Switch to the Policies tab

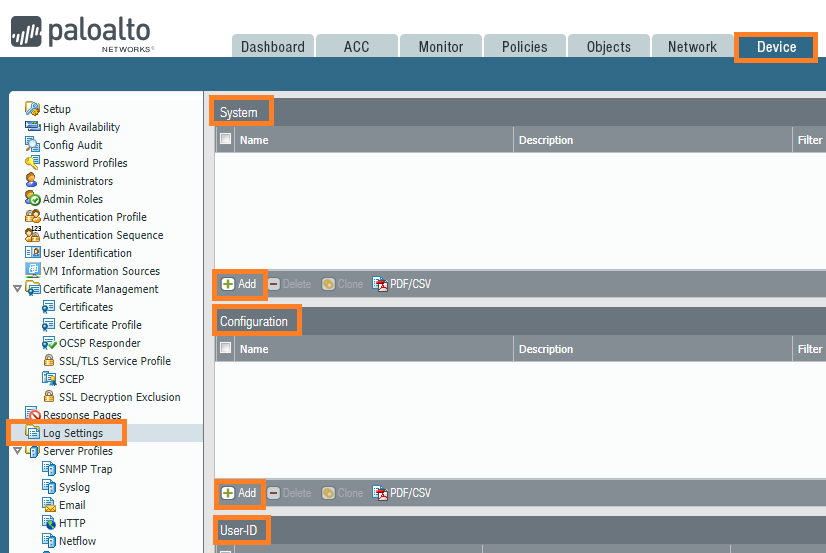click(x=524, y=47)
